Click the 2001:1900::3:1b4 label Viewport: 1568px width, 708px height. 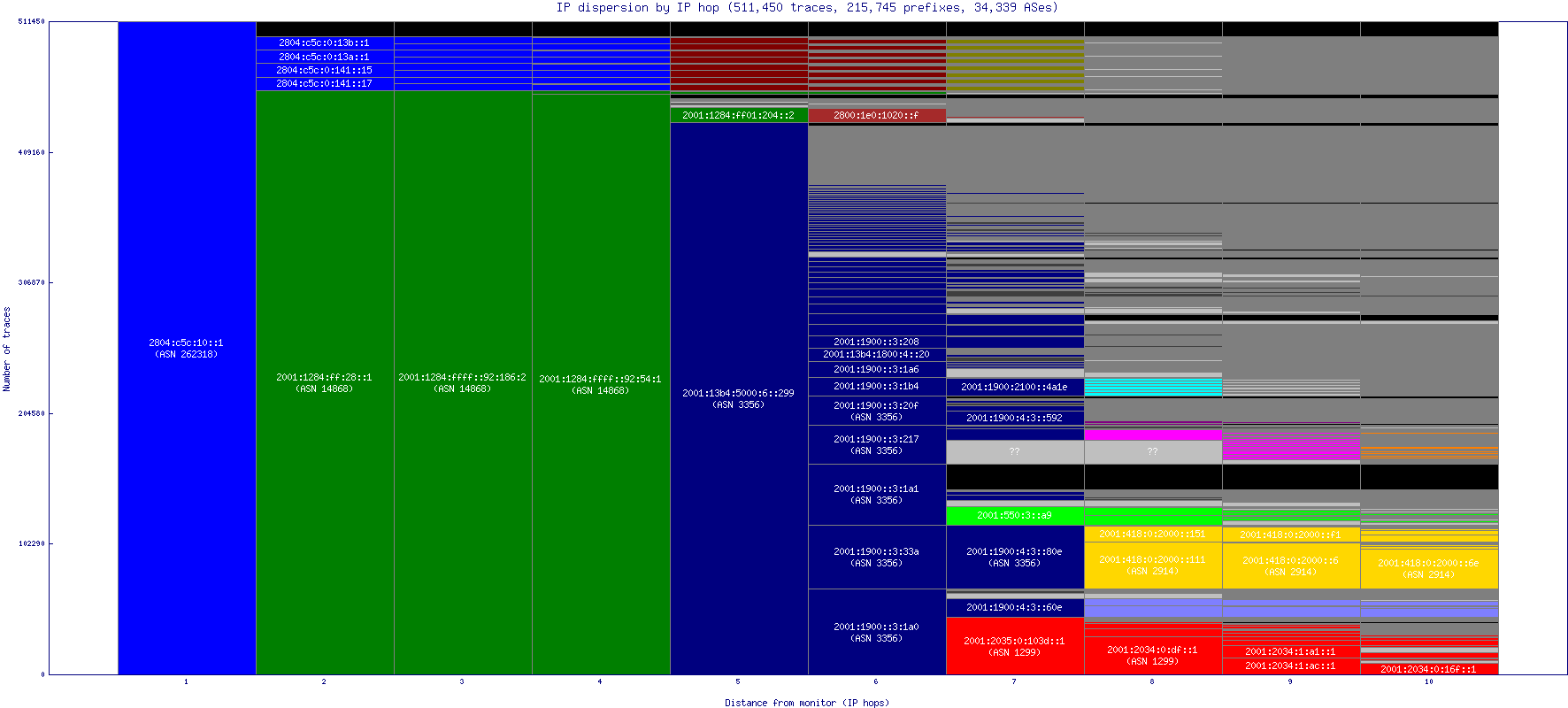pos(876,386)
